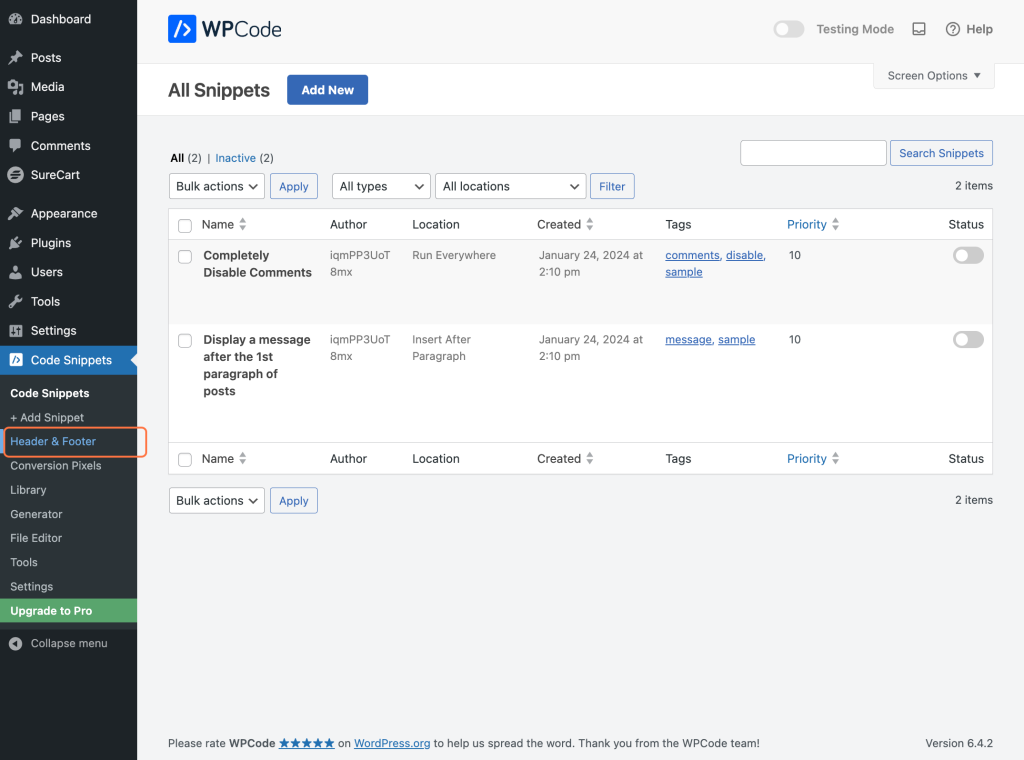
Task: Click the Dashboard icon in sidebar
Action: point(15,19)
